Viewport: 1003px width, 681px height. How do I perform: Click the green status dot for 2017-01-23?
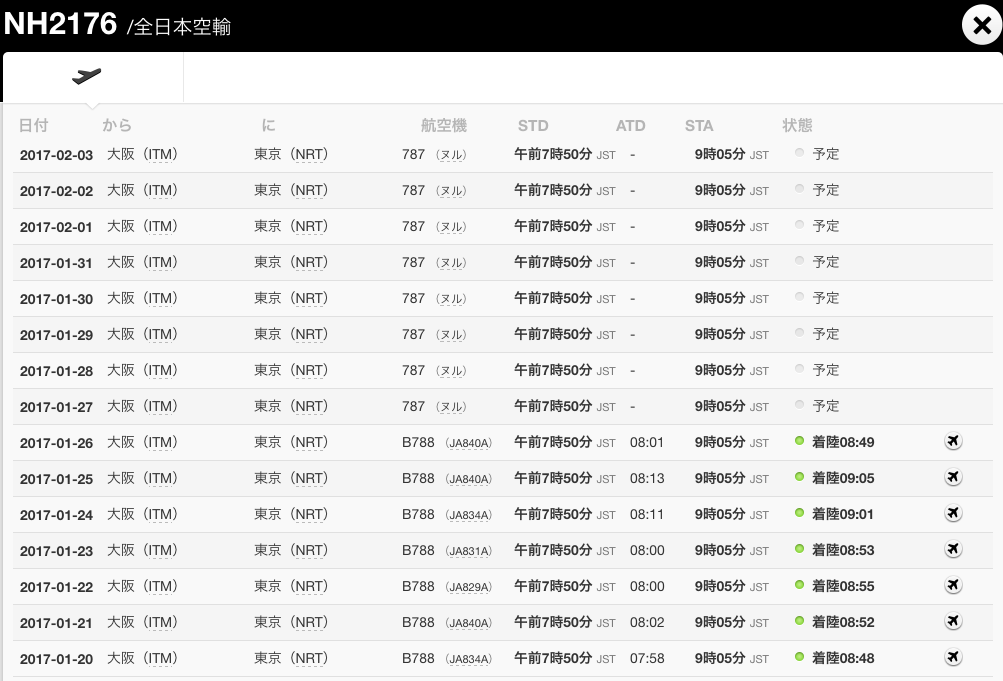(799, 549)
